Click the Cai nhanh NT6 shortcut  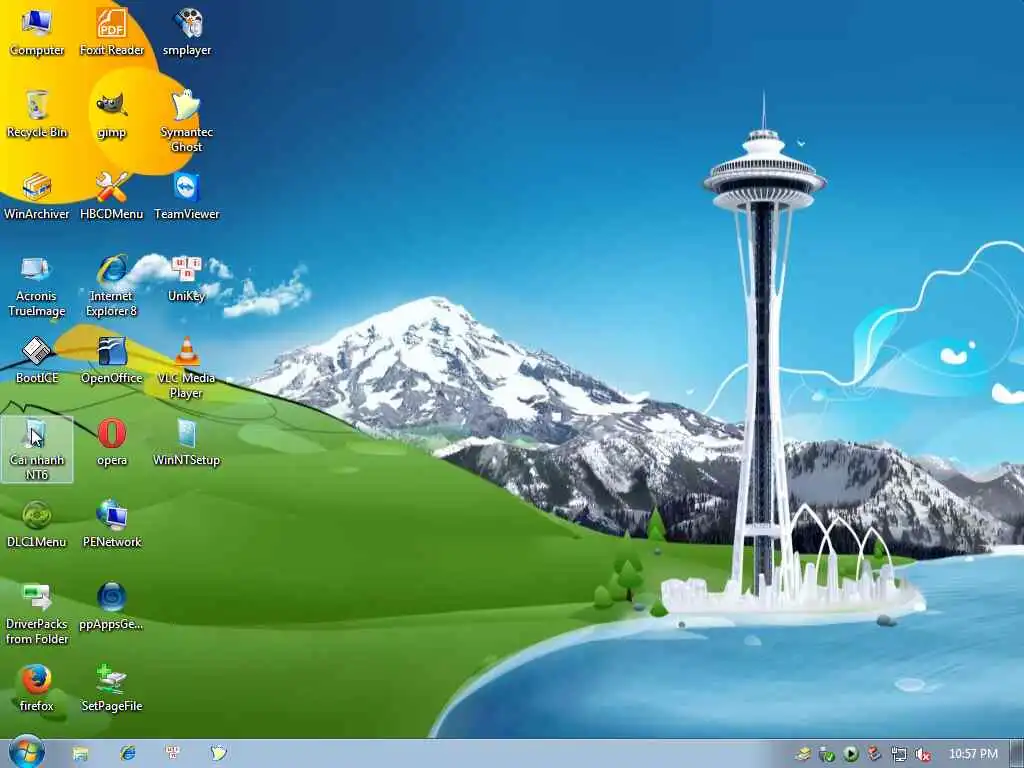click(37, 449)
